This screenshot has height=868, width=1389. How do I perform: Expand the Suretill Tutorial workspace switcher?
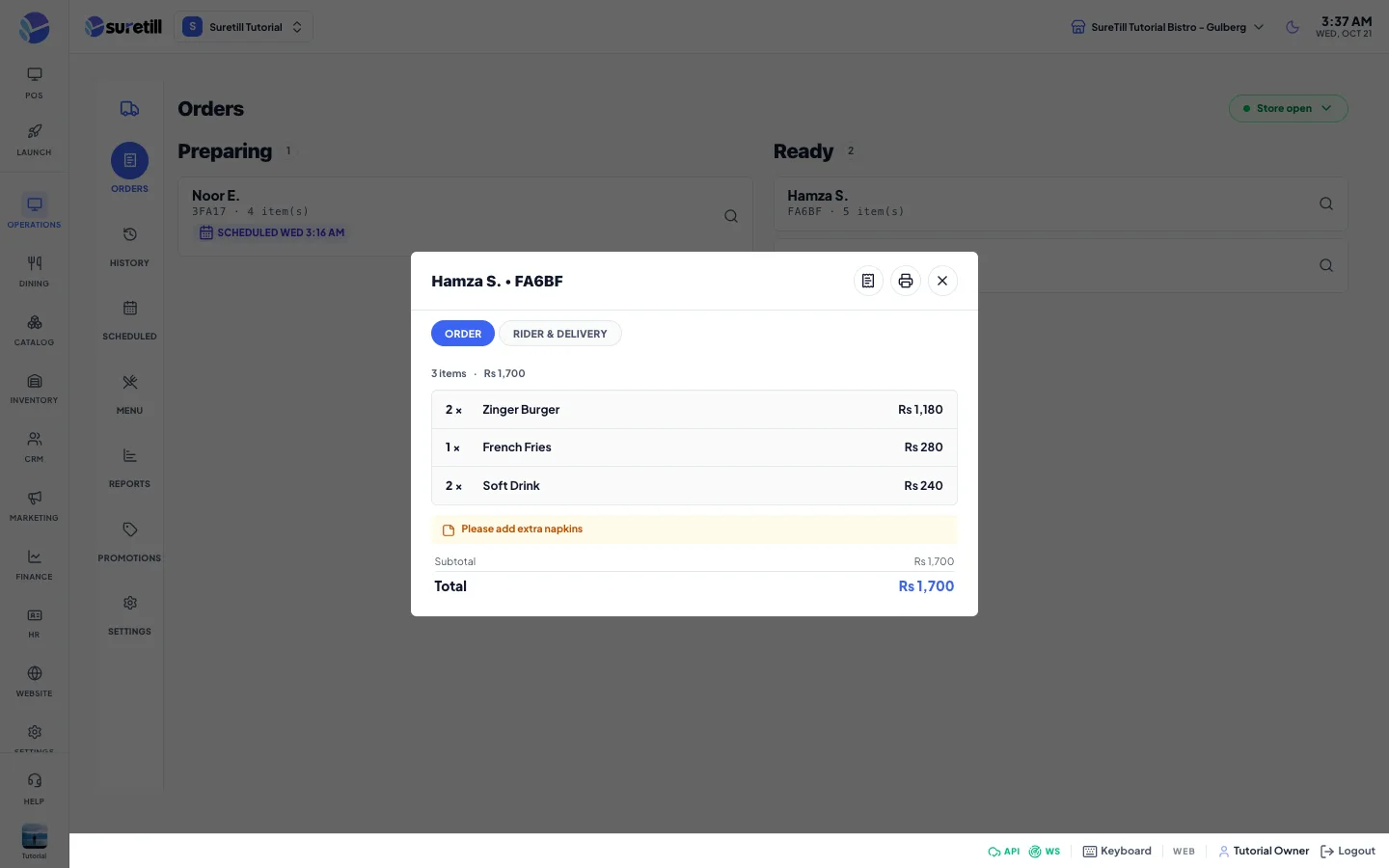click(x=243, y=27)
